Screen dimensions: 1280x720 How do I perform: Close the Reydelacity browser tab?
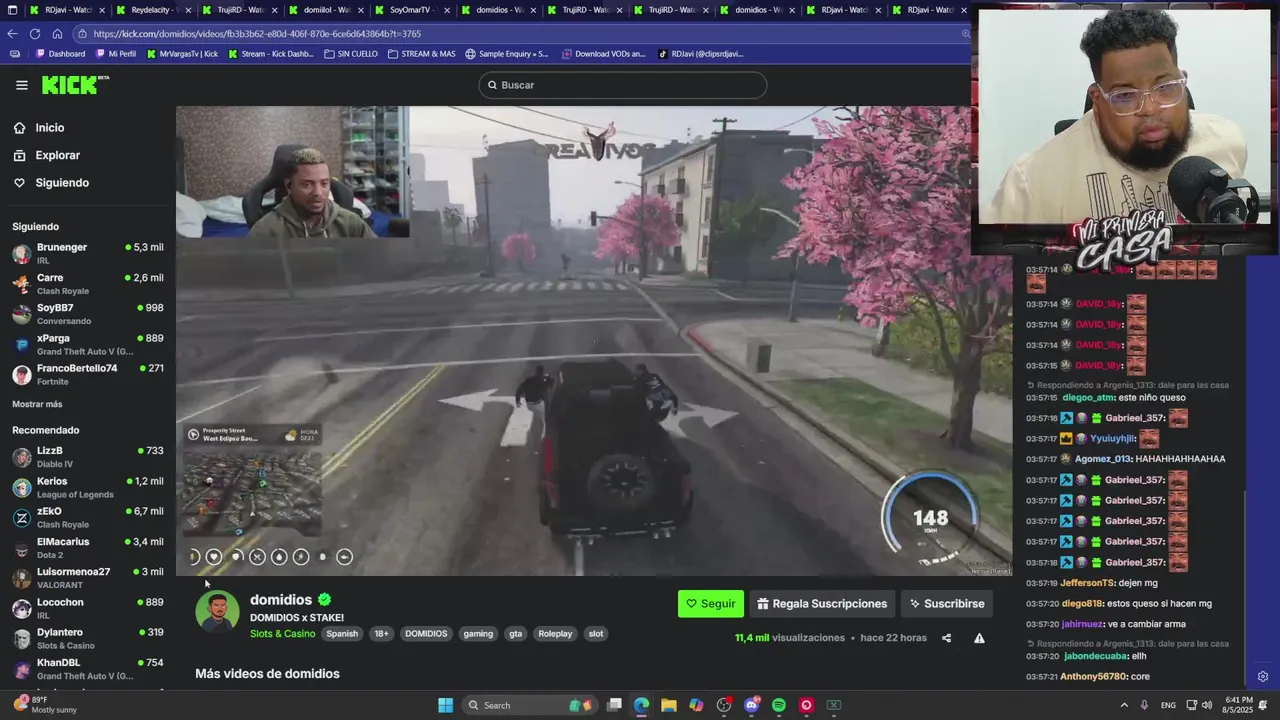188,10
